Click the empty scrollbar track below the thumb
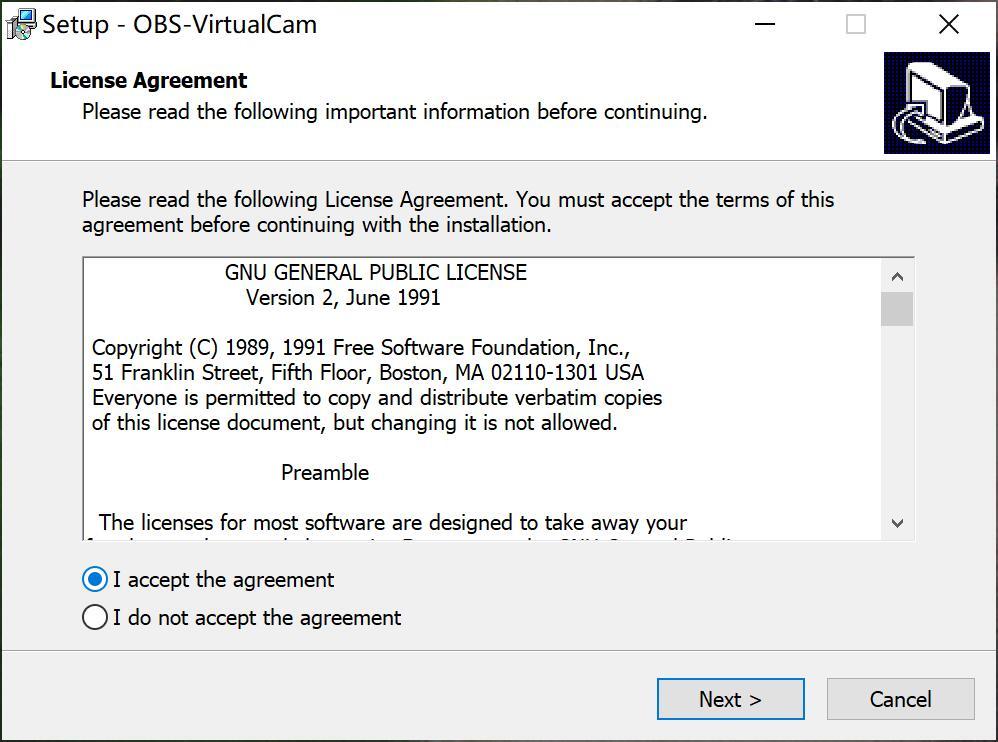The height and width of the screenshot is (742, 998). tap(897, 417)
